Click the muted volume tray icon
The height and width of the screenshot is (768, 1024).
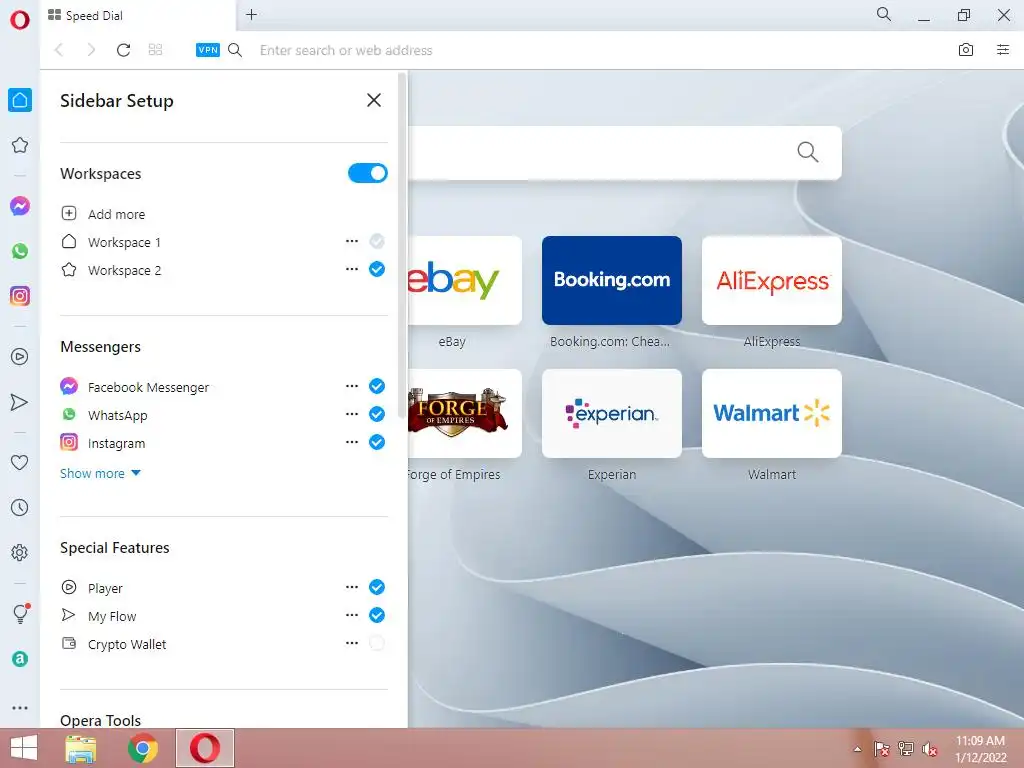[x=929, y=748]
